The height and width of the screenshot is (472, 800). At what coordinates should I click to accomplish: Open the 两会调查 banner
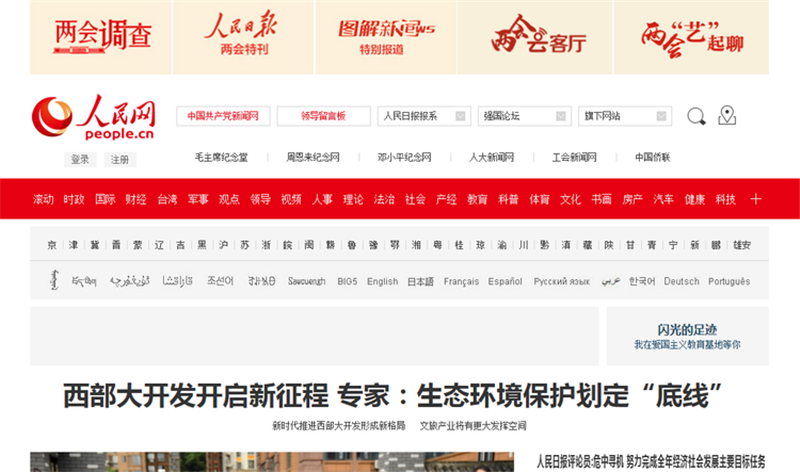tap(101, 37)
